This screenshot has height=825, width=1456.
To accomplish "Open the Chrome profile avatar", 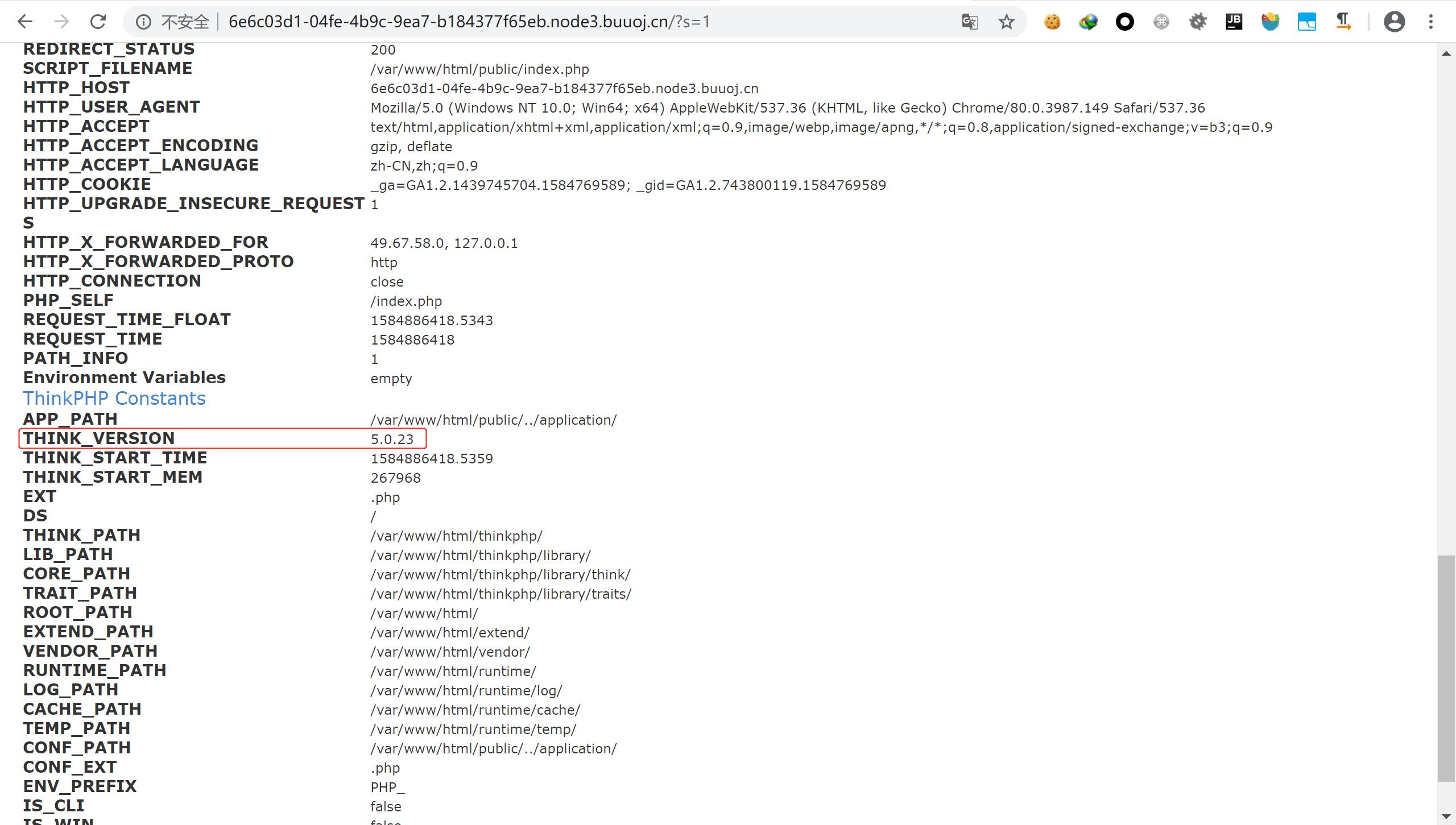I will (x=1395, y=22).
